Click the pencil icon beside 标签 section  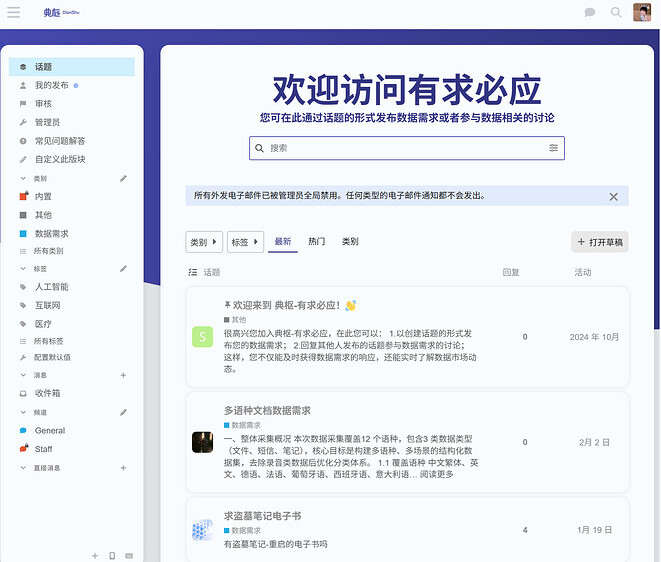click(x=124, y=269)
